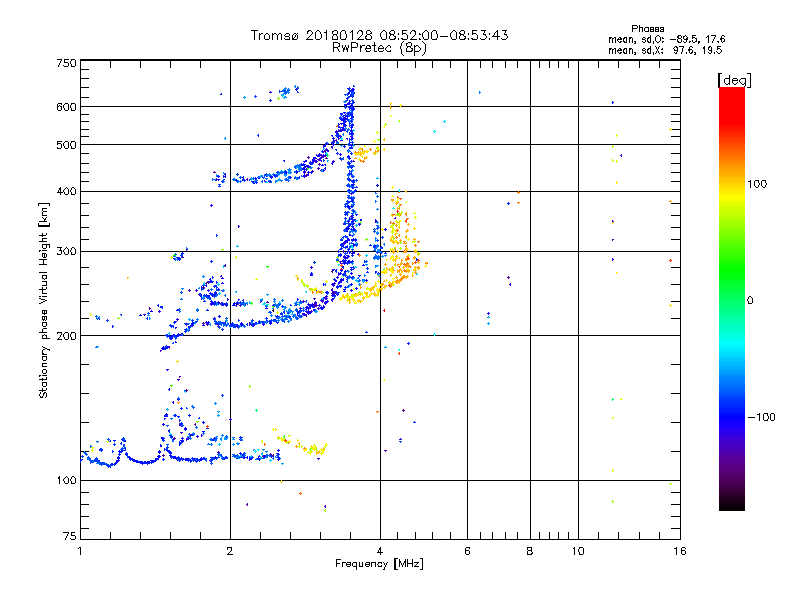This screenshot has height=600, width=800.
Task: Click the "Phases" heading at top right
Action: click(647, 29)
